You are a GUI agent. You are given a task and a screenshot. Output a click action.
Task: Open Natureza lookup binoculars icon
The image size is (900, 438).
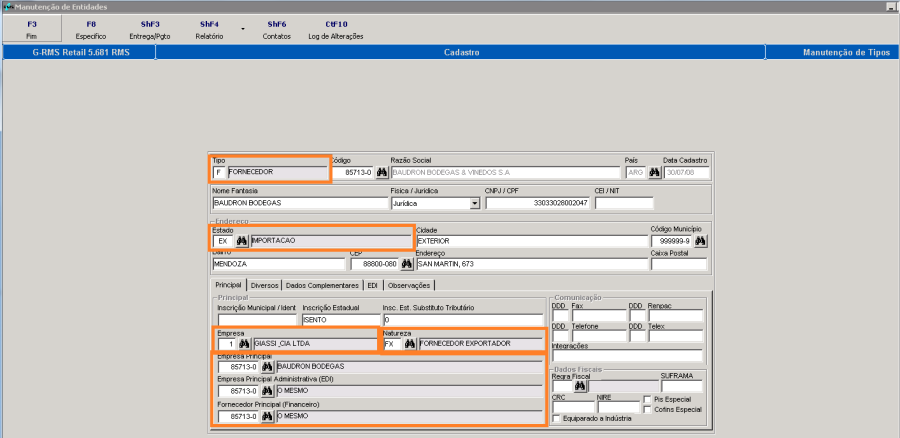coord(410,344)
